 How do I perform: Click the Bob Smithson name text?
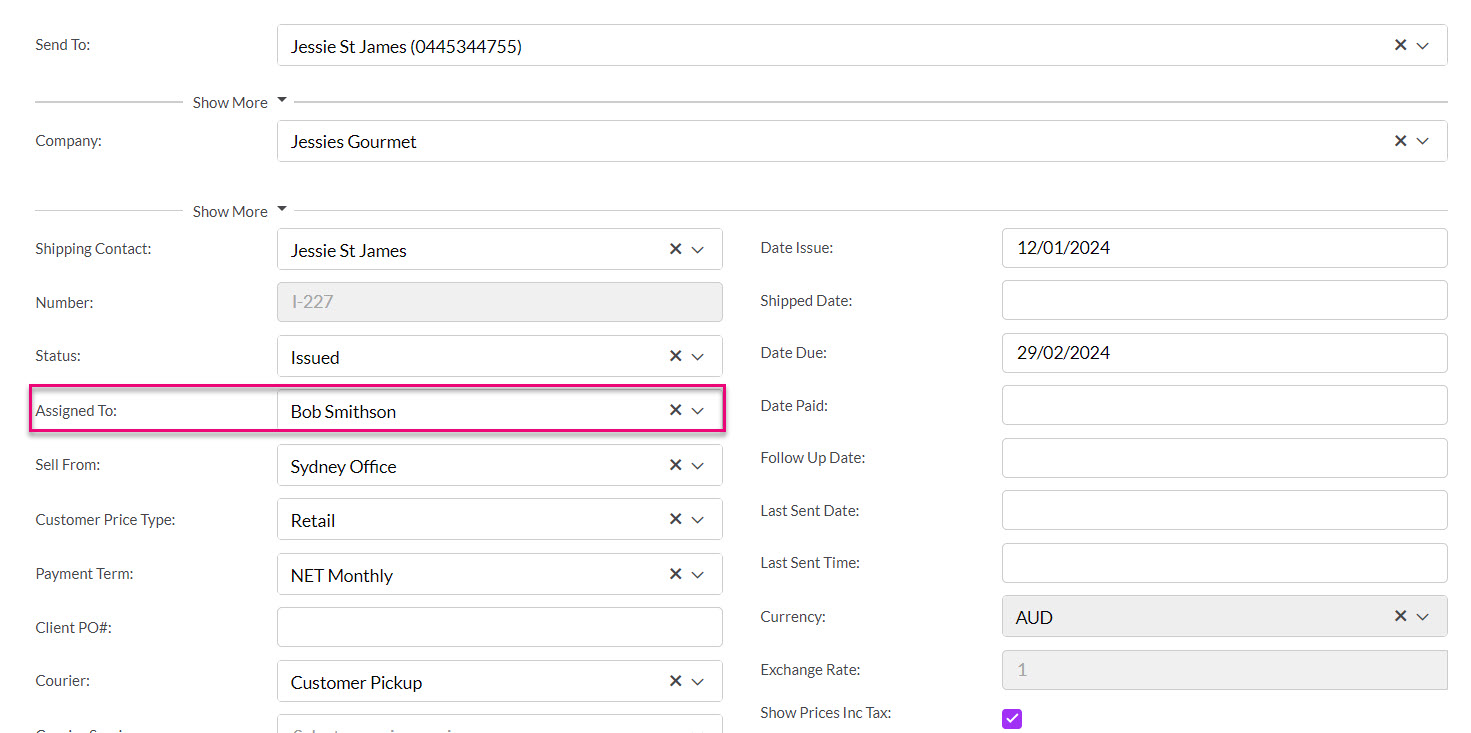click(x=343, y=411)
